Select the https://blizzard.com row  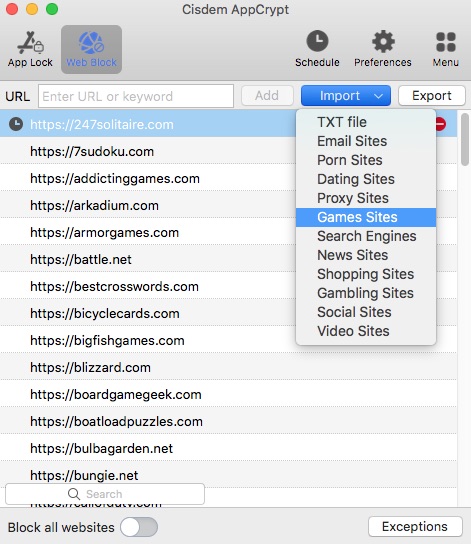click(x=228, y=367)
